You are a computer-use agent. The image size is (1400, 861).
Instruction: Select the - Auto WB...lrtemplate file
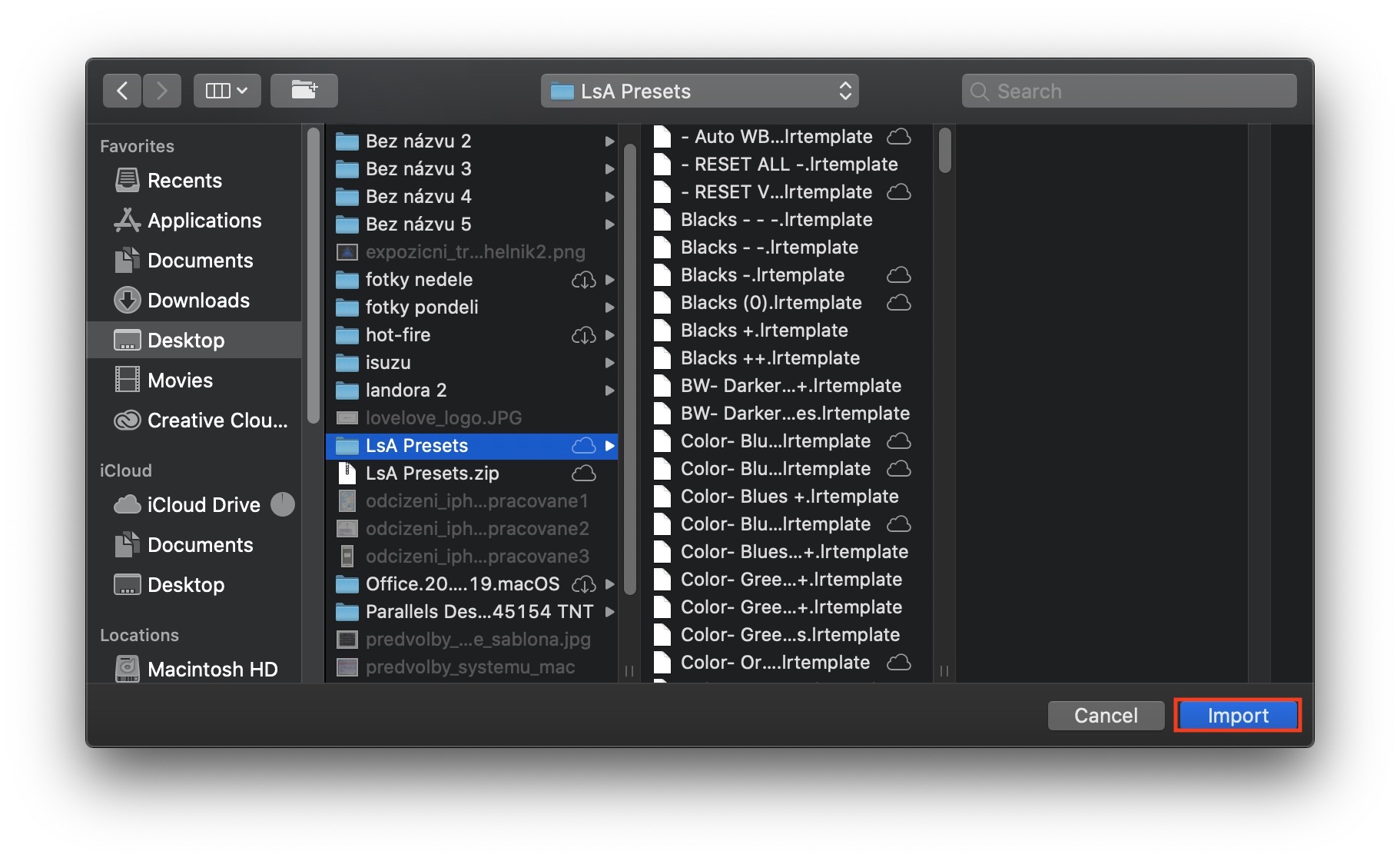[788, 137]
